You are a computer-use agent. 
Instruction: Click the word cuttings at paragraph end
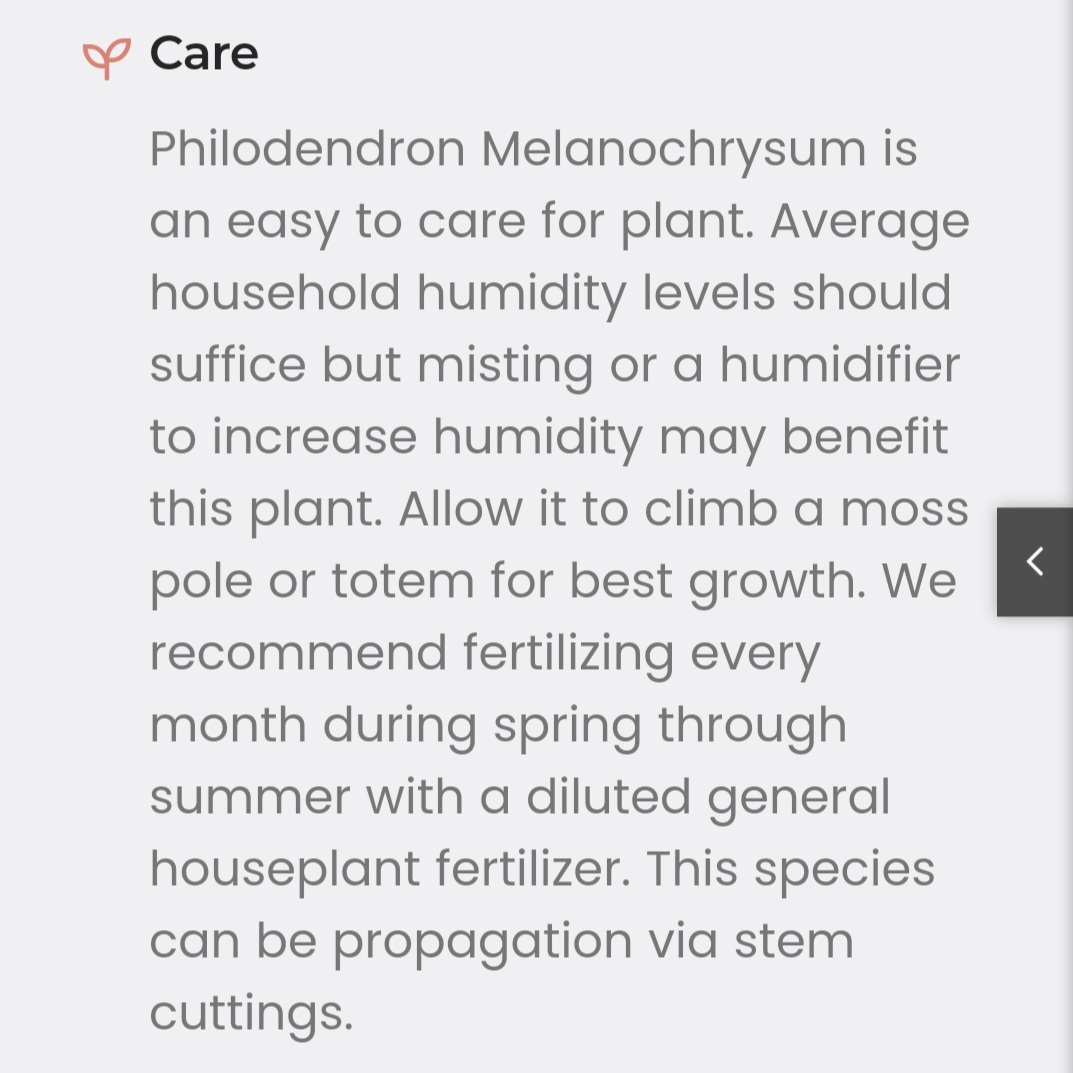(251, 1013)
